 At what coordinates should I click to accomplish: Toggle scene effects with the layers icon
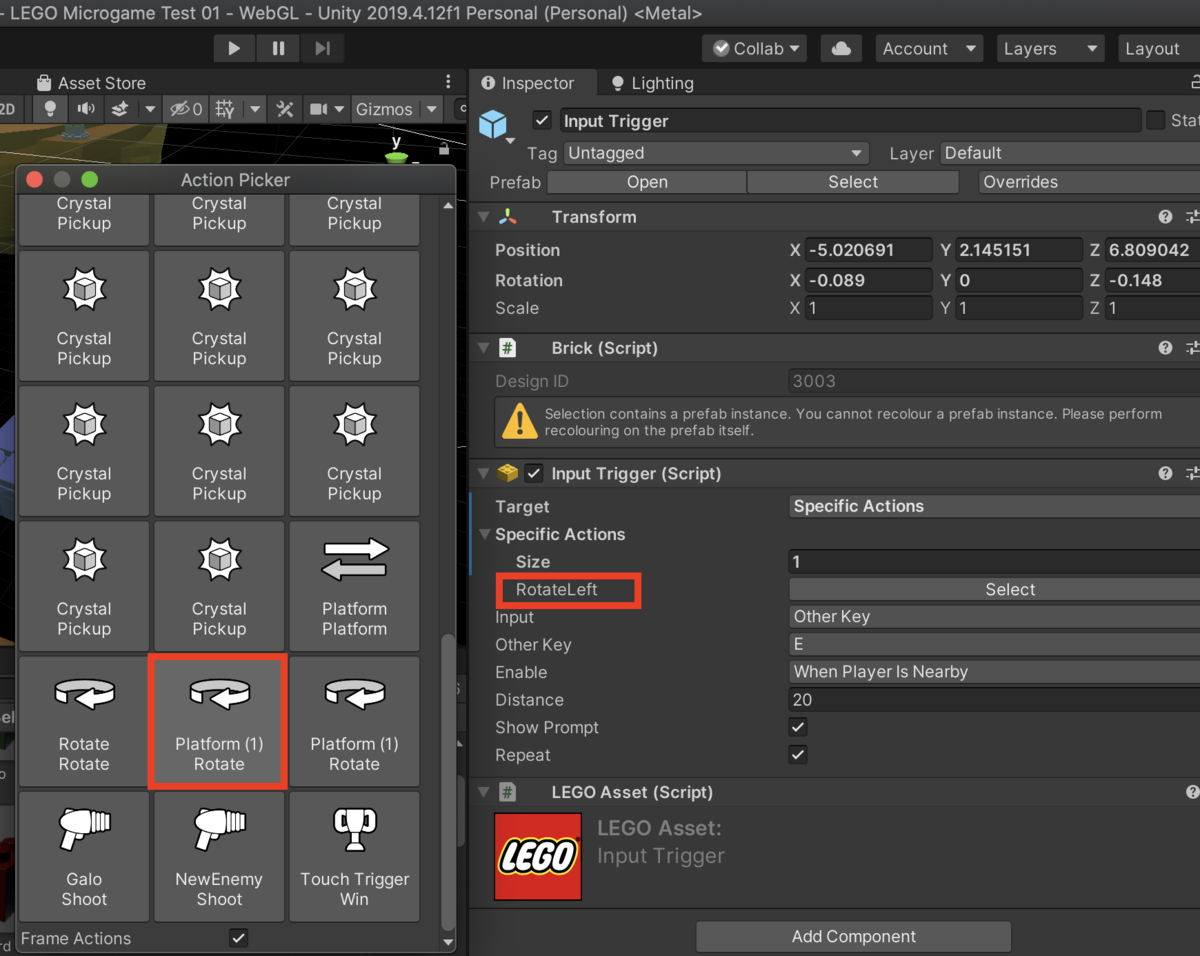119,109
